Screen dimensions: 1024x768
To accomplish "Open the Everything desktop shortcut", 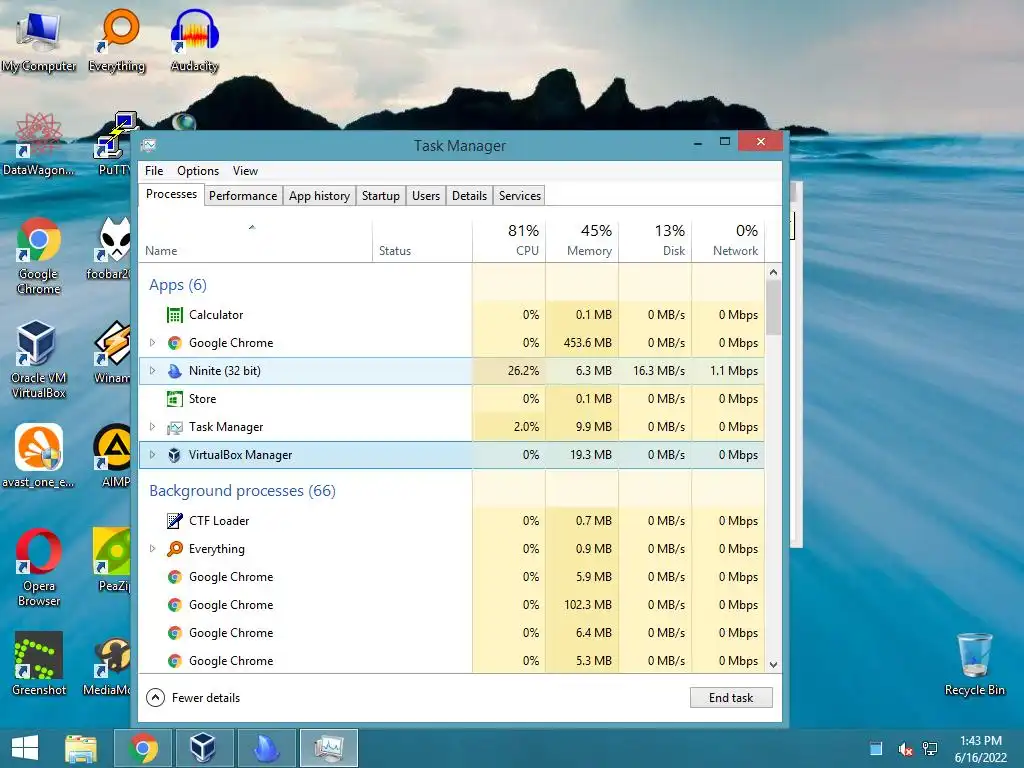I will pyautogui.click(x=117, y=40).
